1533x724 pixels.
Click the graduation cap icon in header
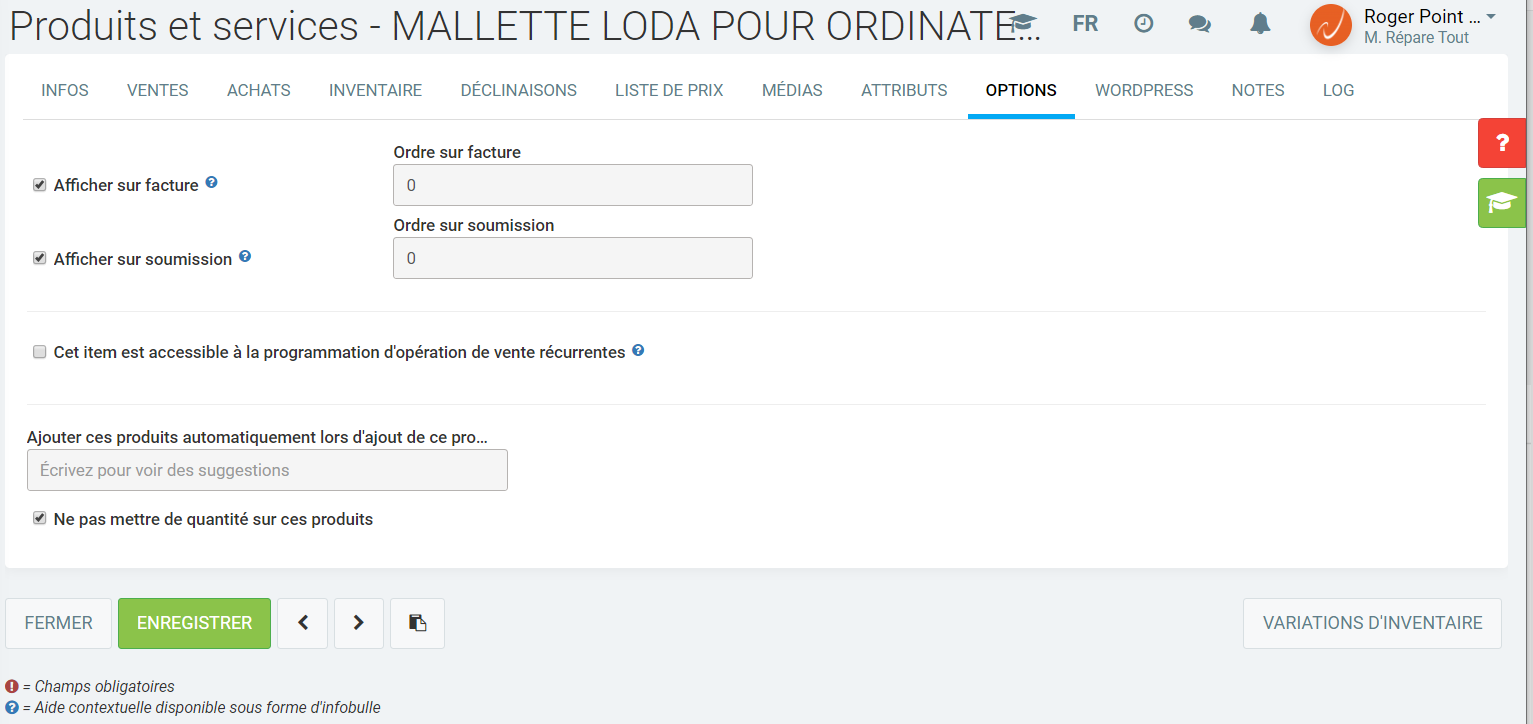pos(1023,24)
